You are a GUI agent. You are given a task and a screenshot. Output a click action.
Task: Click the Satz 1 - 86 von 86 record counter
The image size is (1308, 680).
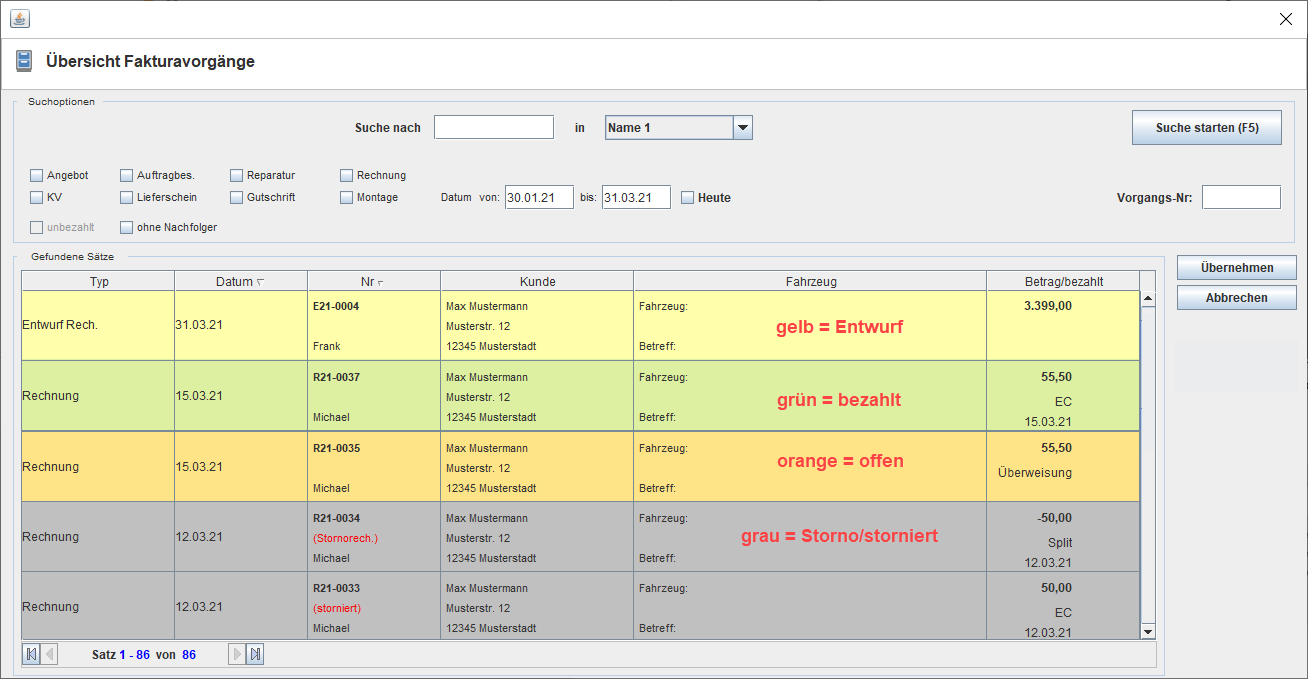pos(143,655)
